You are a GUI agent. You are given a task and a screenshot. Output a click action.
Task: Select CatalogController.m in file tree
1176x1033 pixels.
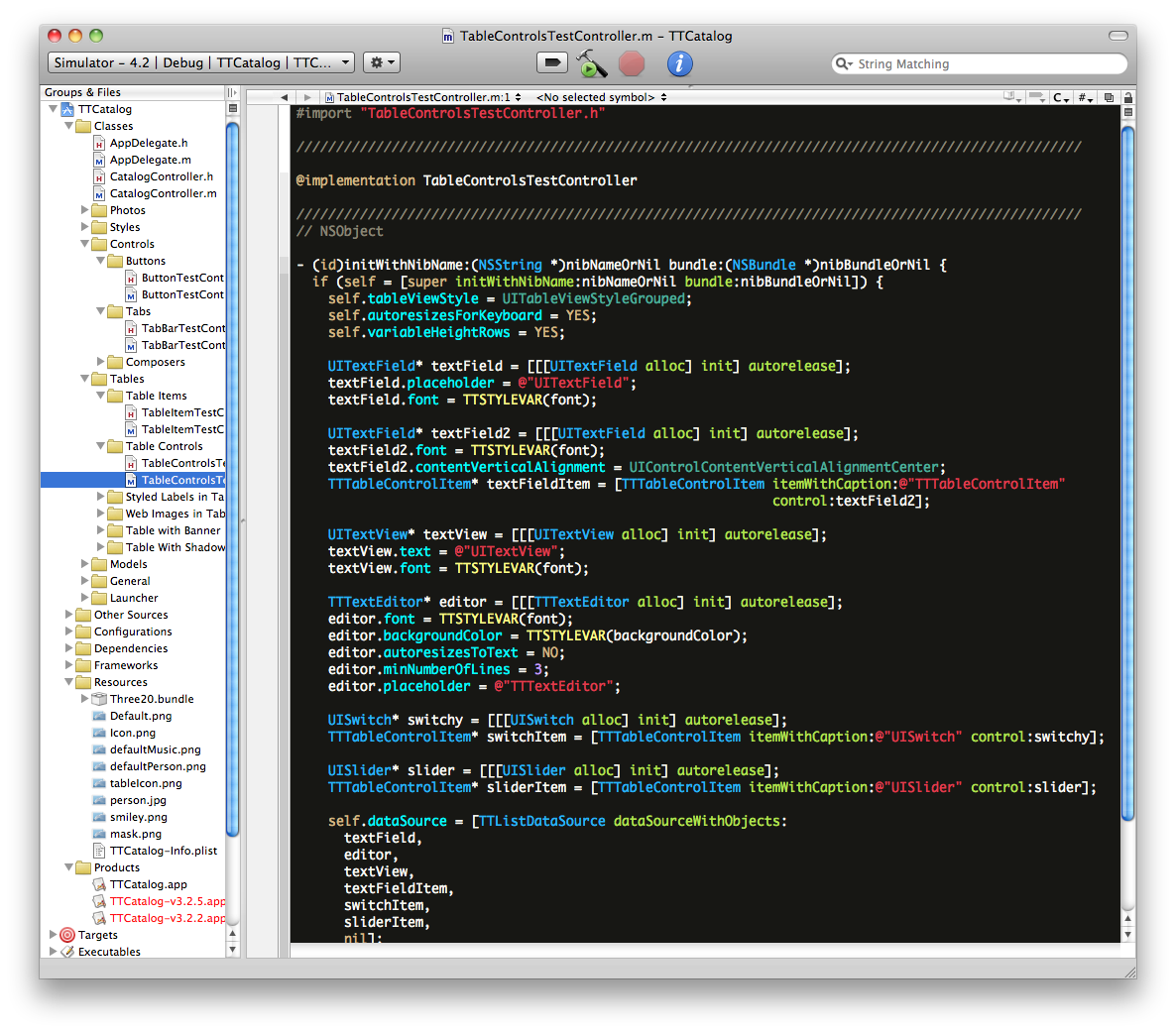163,193
